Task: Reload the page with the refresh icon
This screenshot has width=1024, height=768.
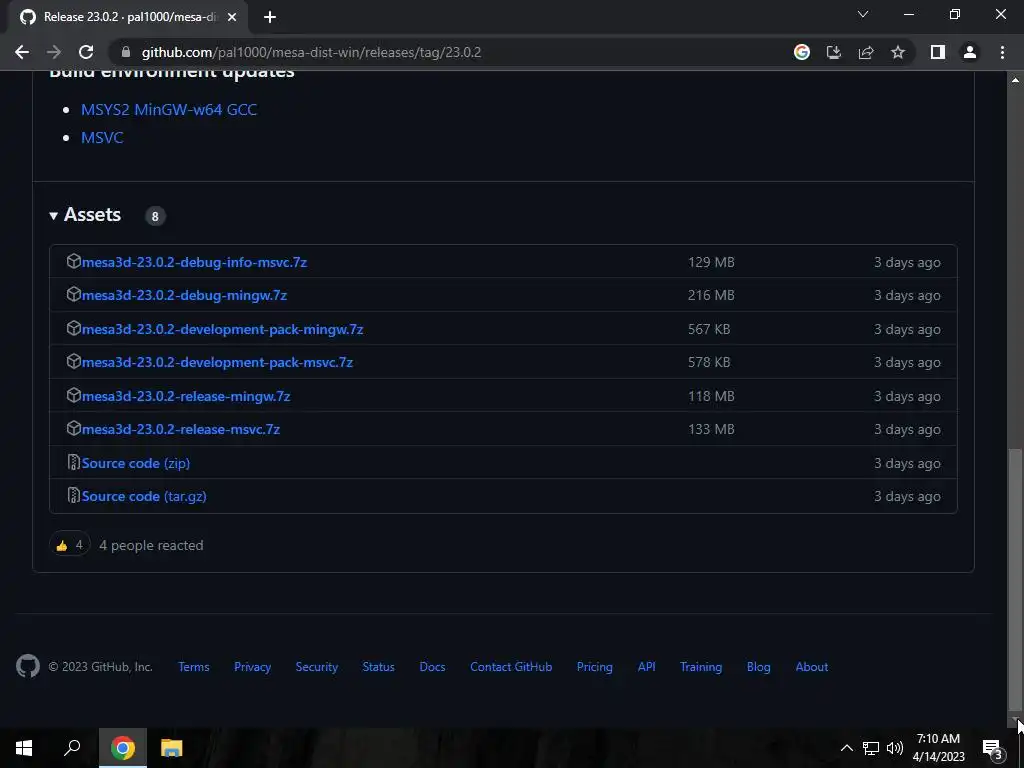Action: coord(86,52)
